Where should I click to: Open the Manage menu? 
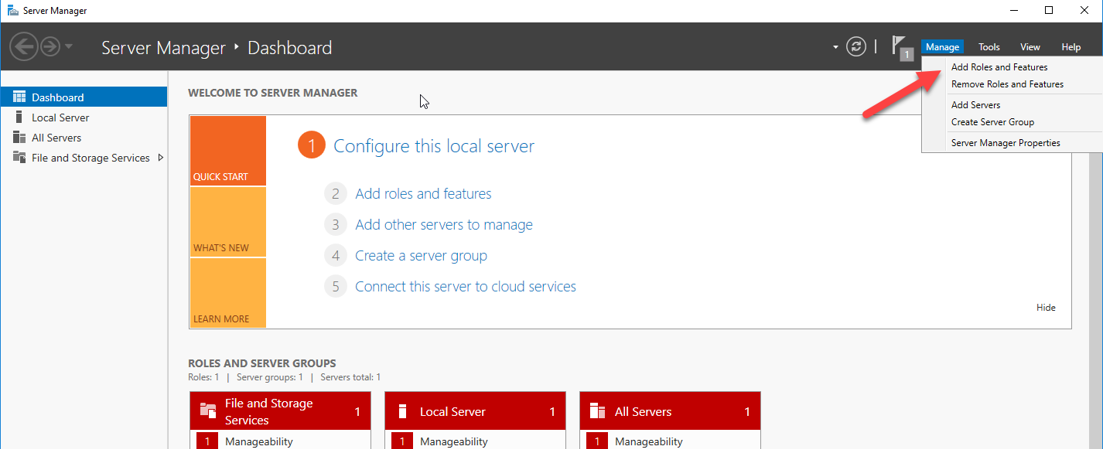click(x=942, y=47)
